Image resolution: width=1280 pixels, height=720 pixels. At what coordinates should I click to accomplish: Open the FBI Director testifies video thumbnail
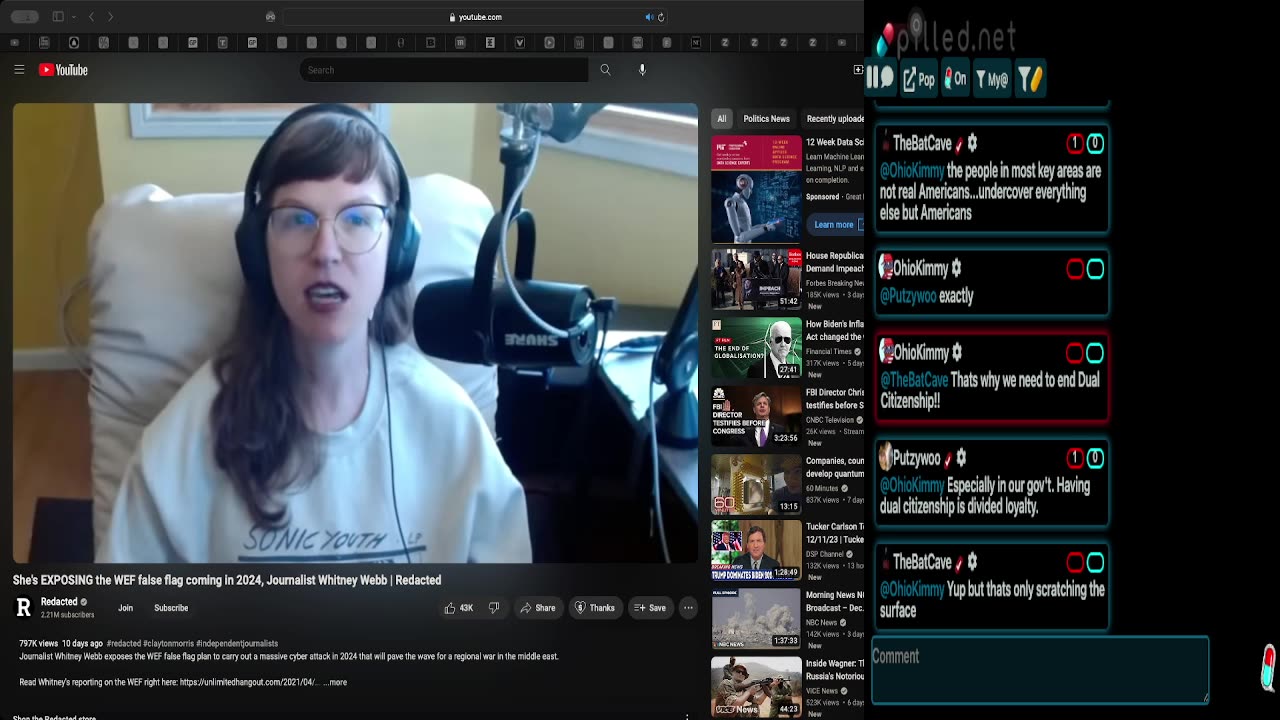tap(756, 415)
